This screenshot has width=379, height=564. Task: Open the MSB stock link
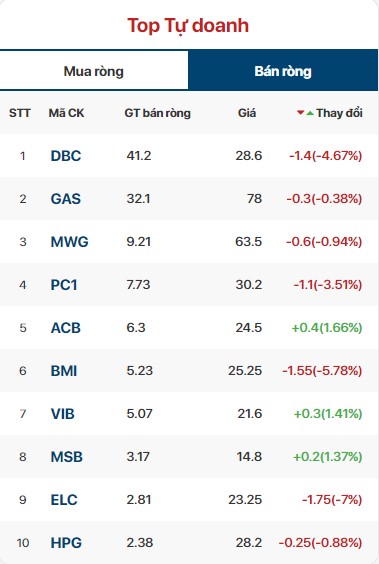[67, 456]
